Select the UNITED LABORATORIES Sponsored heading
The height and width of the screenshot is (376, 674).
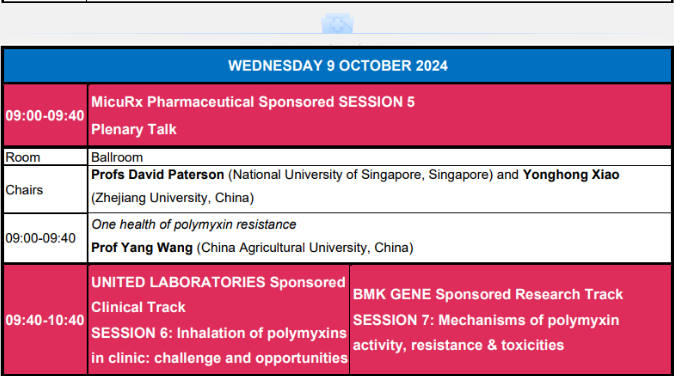pyautogui.click(x=218, y=282)
